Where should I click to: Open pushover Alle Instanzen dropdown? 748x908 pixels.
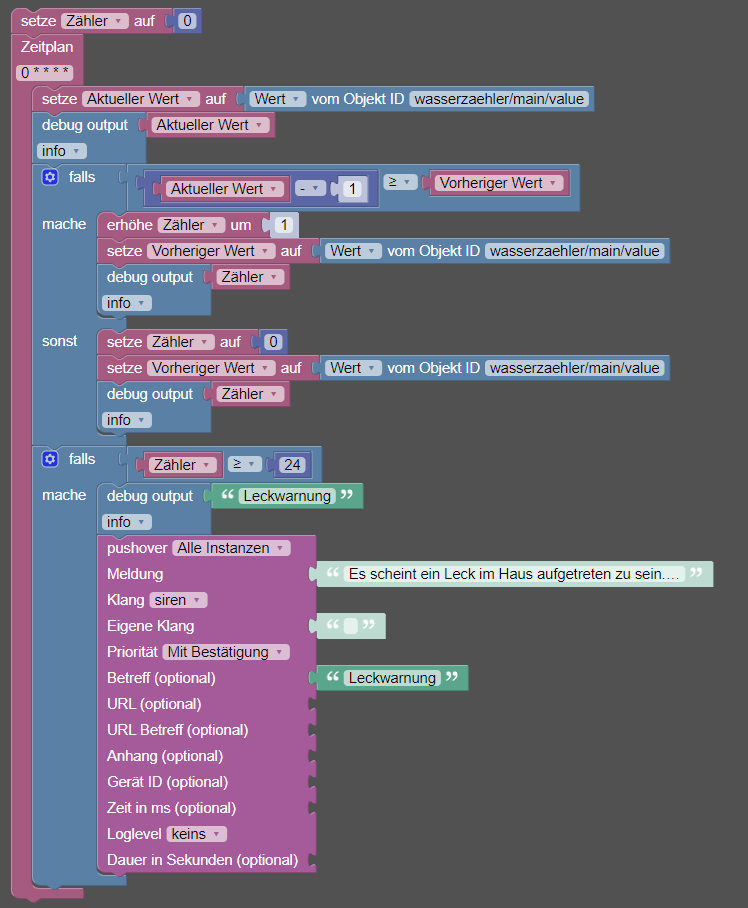[x=231, y=548]
